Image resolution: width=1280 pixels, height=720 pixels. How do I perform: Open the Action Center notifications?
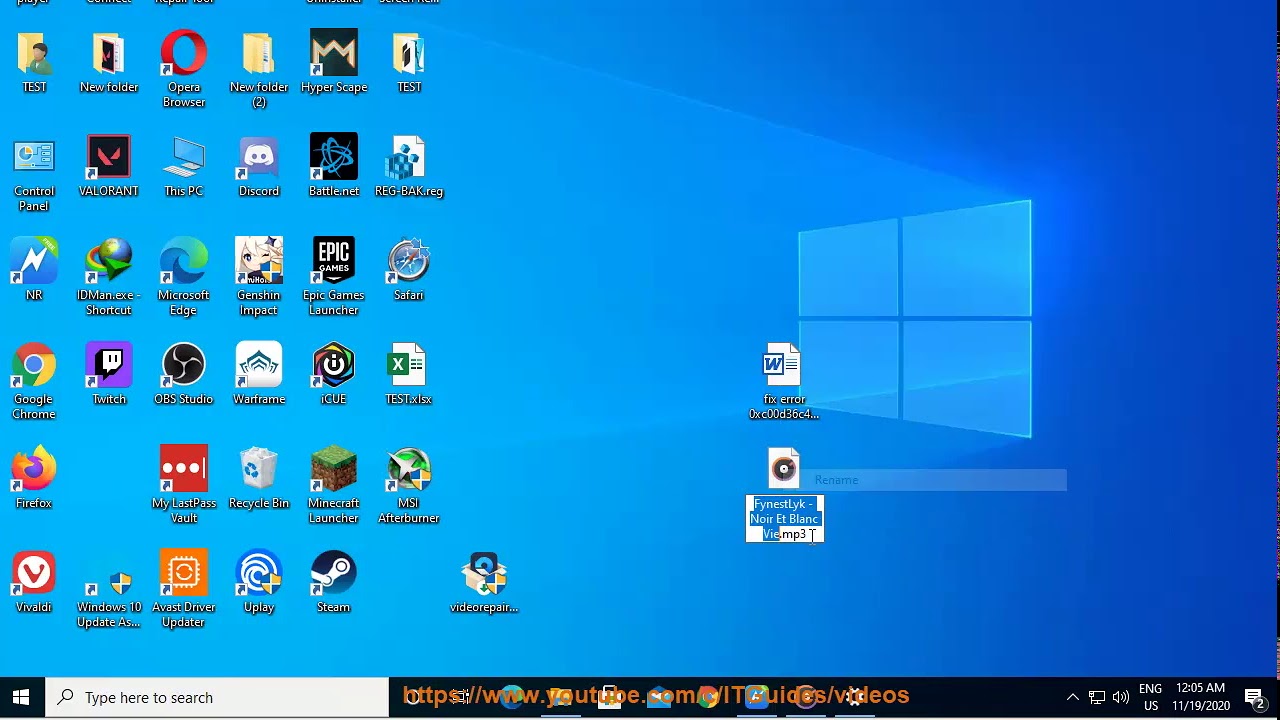pyautogui.click(x=1254, y=697)
